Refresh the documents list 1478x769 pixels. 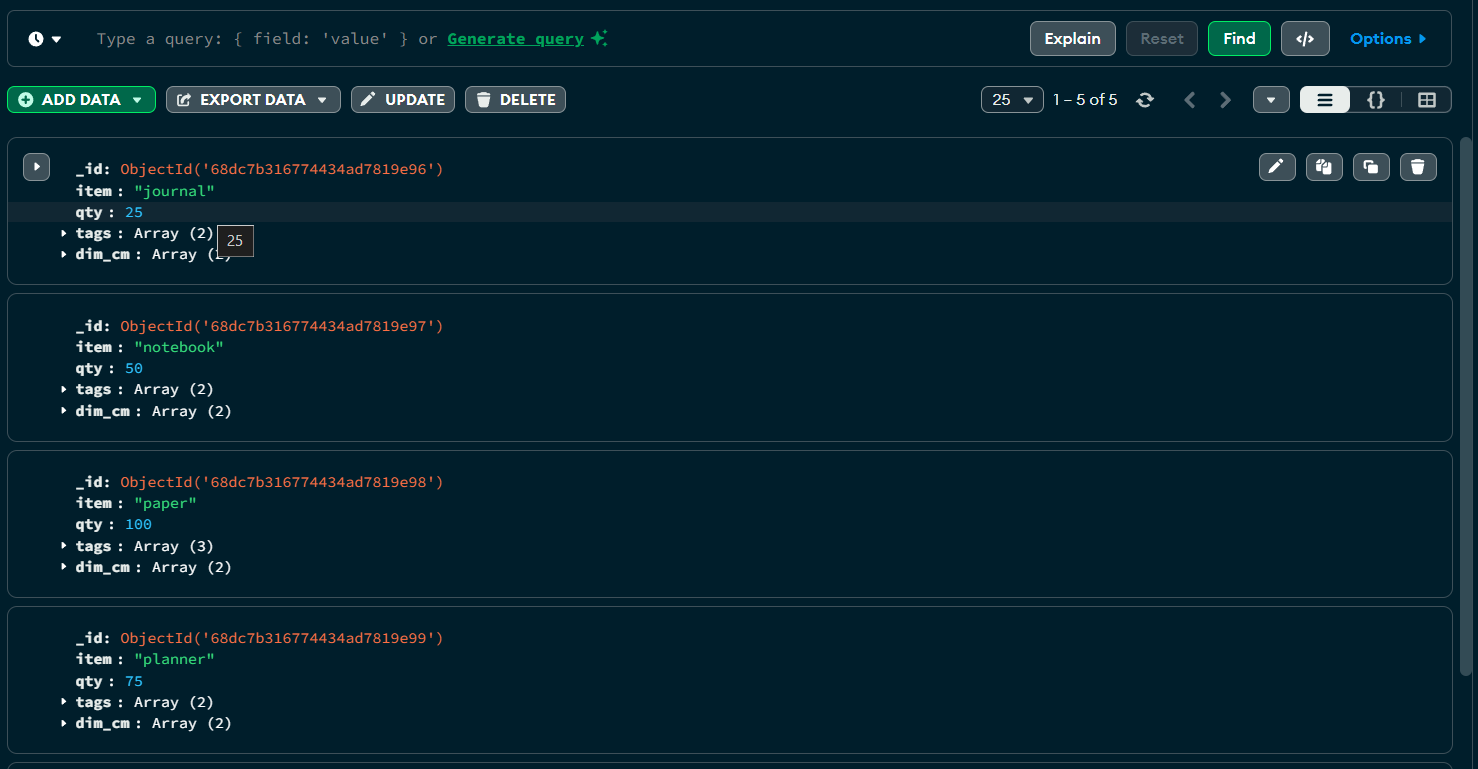pos(1145,100)
